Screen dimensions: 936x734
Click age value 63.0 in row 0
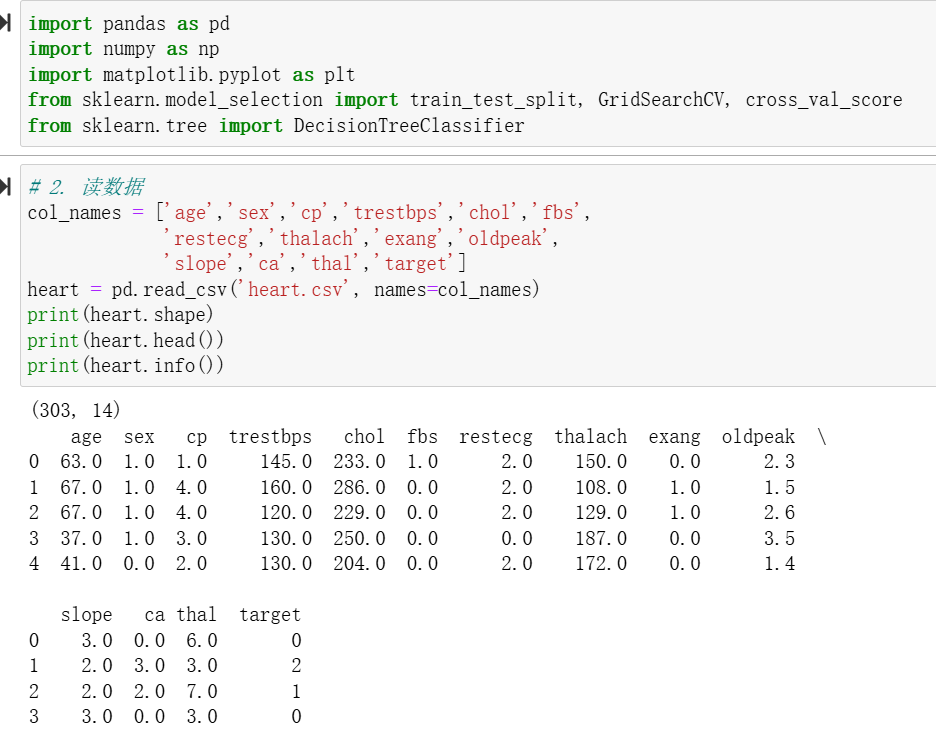[81, 462]
